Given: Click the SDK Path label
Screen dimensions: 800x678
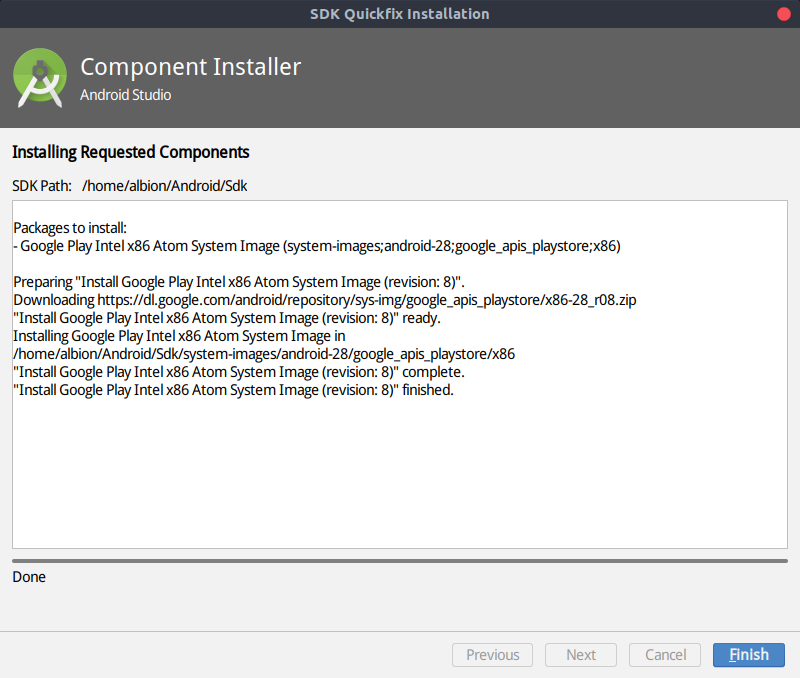Looking at the screenshot, I should (x=42, y=186).
